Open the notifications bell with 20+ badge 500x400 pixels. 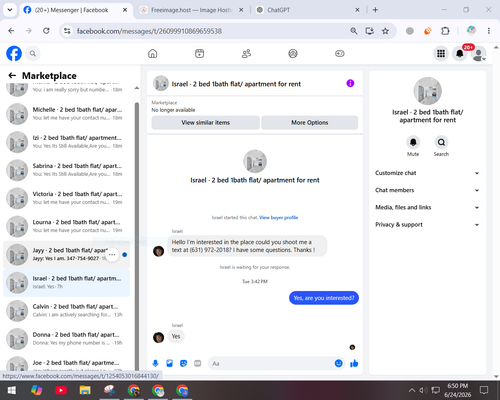coord(460,53)
